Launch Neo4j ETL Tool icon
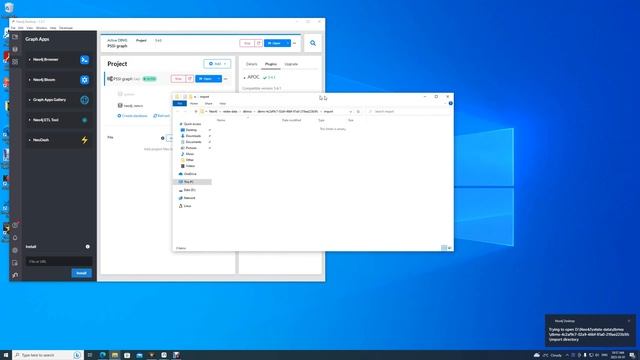The image size is (640, 360). (x=84, y=120)
